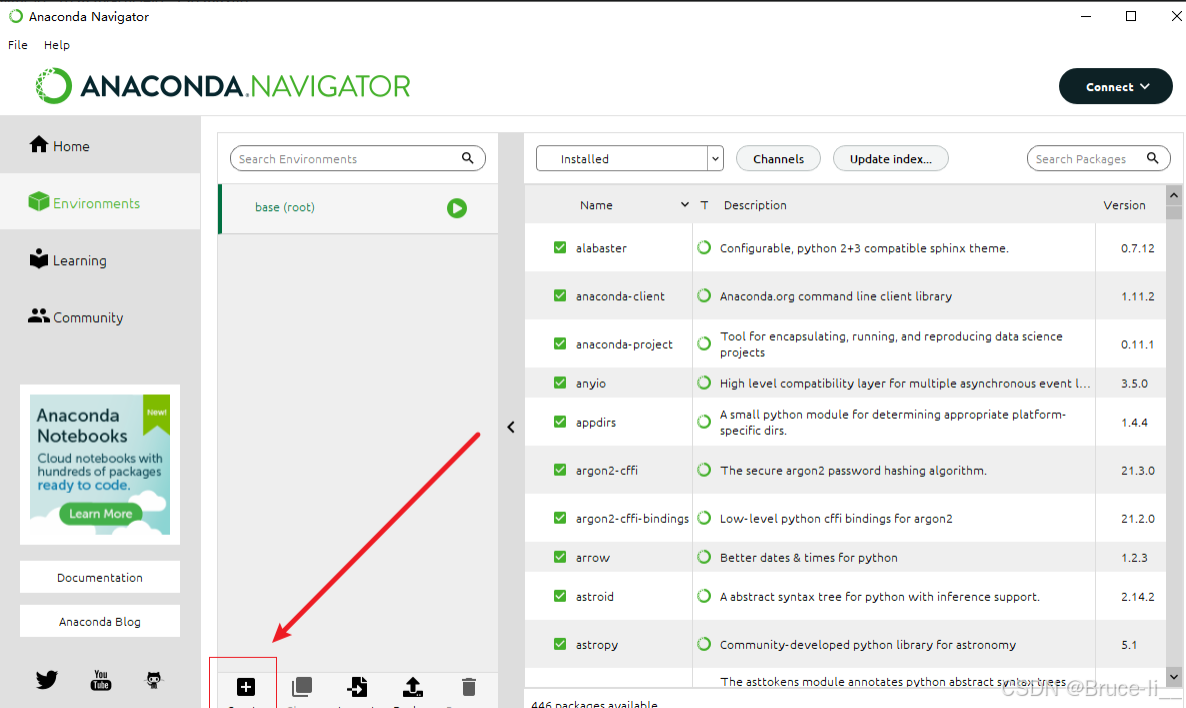1186x708 pixels.
Task: Toggle the astroid package checkbox
Action: (560, 596)
